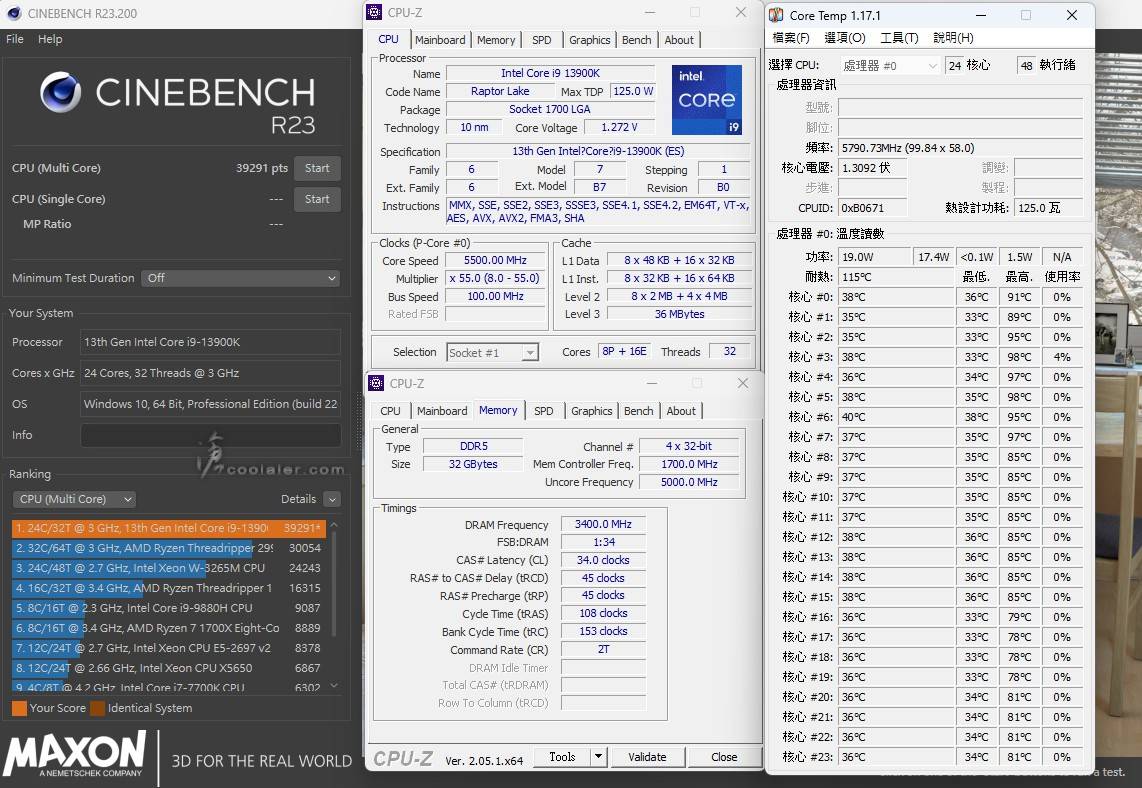Select the AMD Ryzen Threadripper 30054 ranking row
This screenshot has height=788, width=1142.
(168, 548)
